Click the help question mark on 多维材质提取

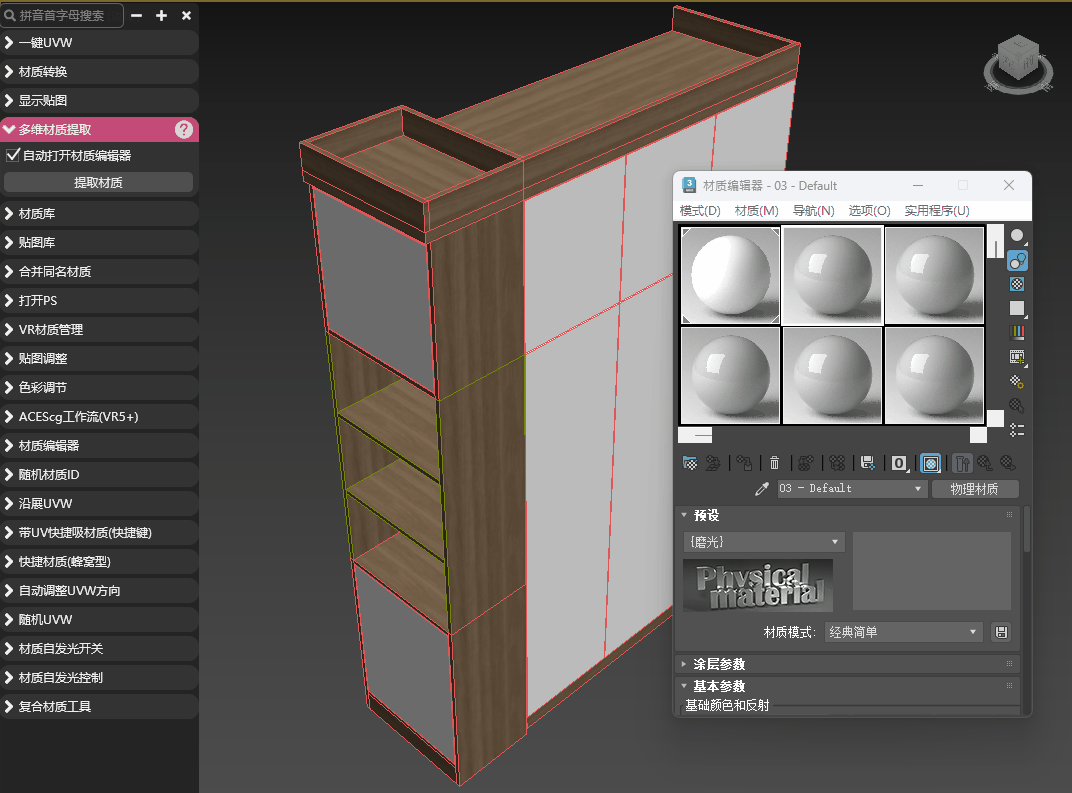(184, 129)
